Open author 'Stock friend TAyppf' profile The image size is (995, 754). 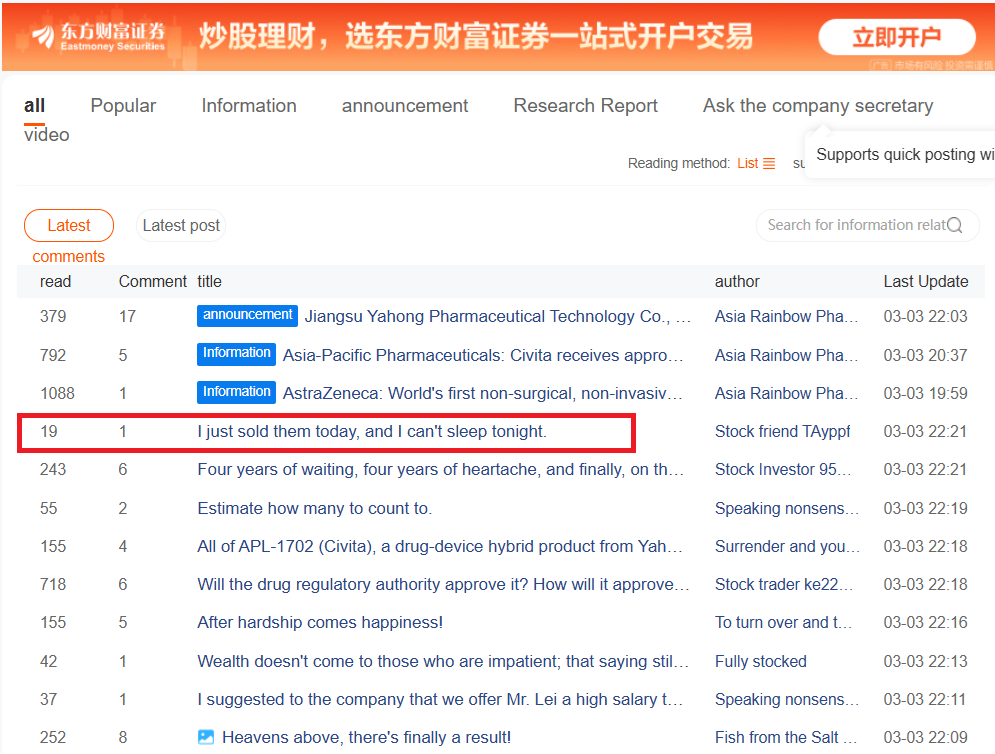click(782, 432)
